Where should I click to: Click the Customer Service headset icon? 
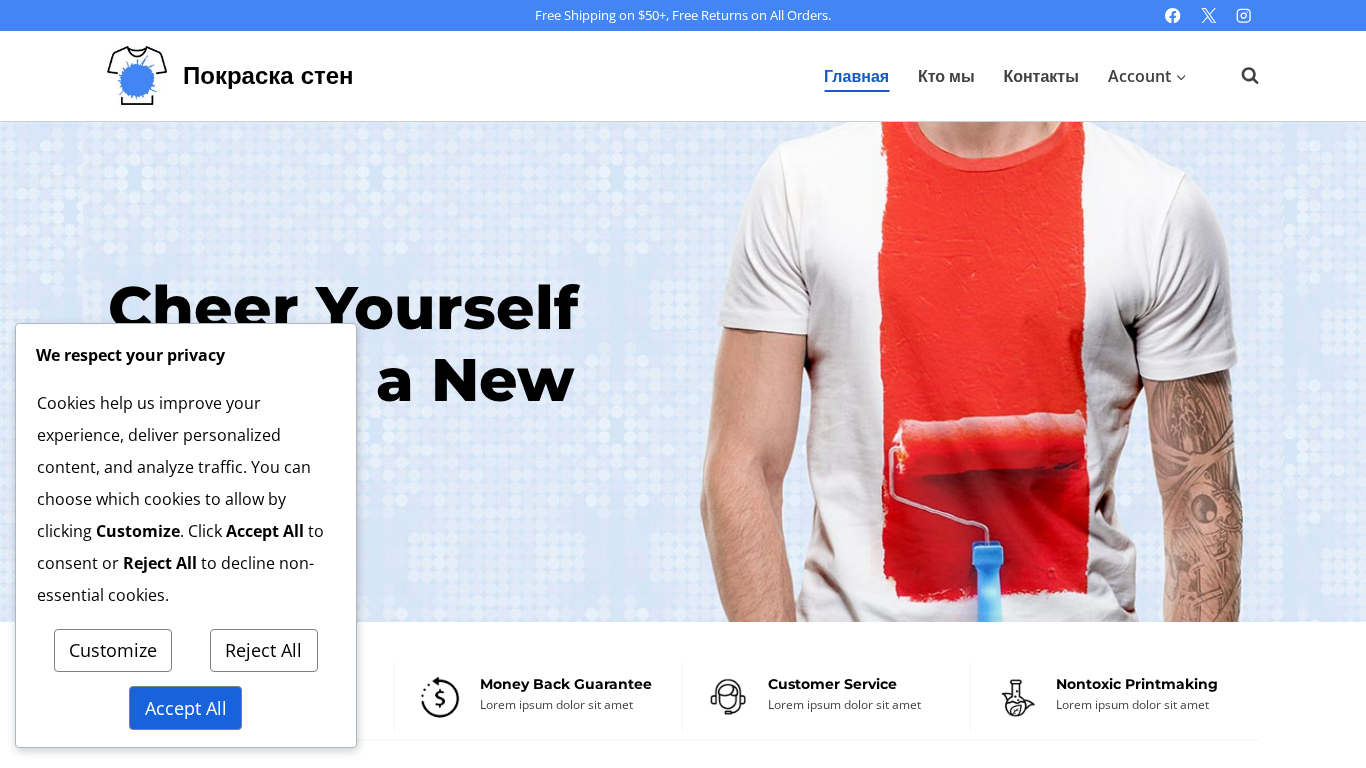pos(728,697)
